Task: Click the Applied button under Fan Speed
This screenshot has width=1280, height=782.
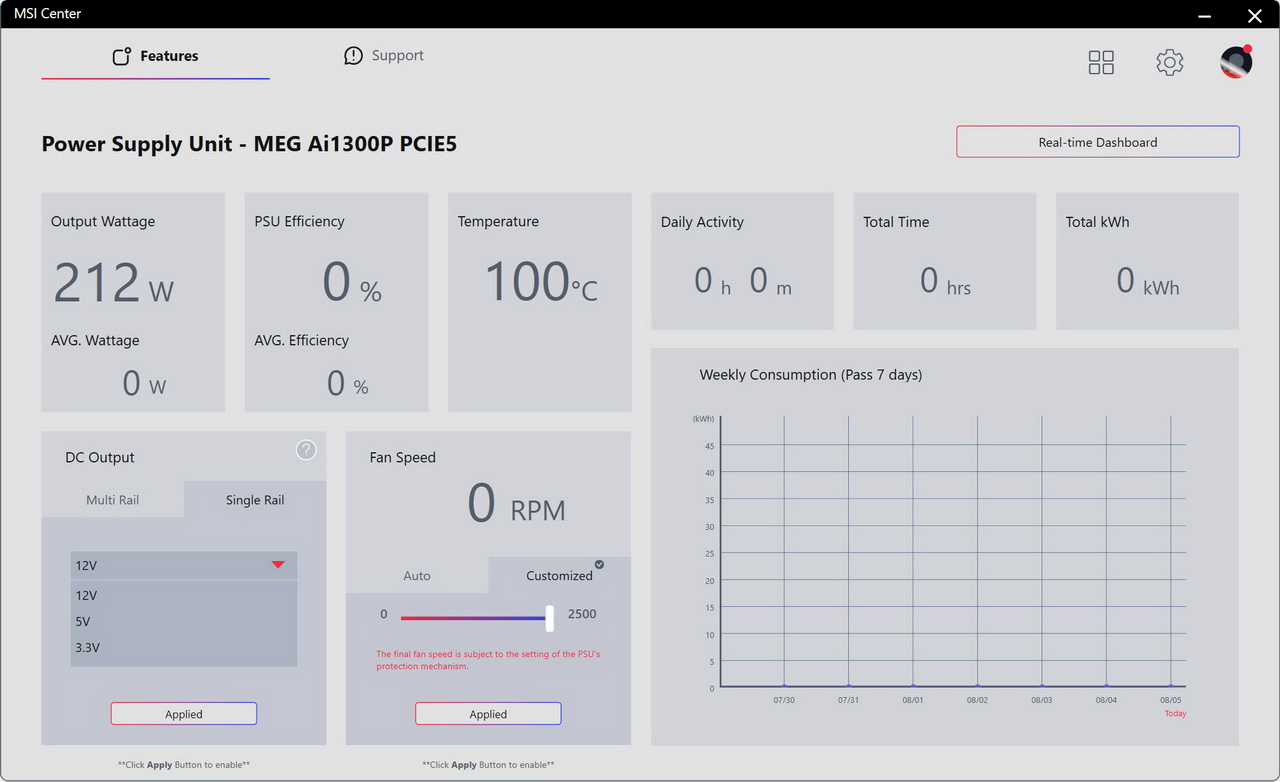Action: 488,714
